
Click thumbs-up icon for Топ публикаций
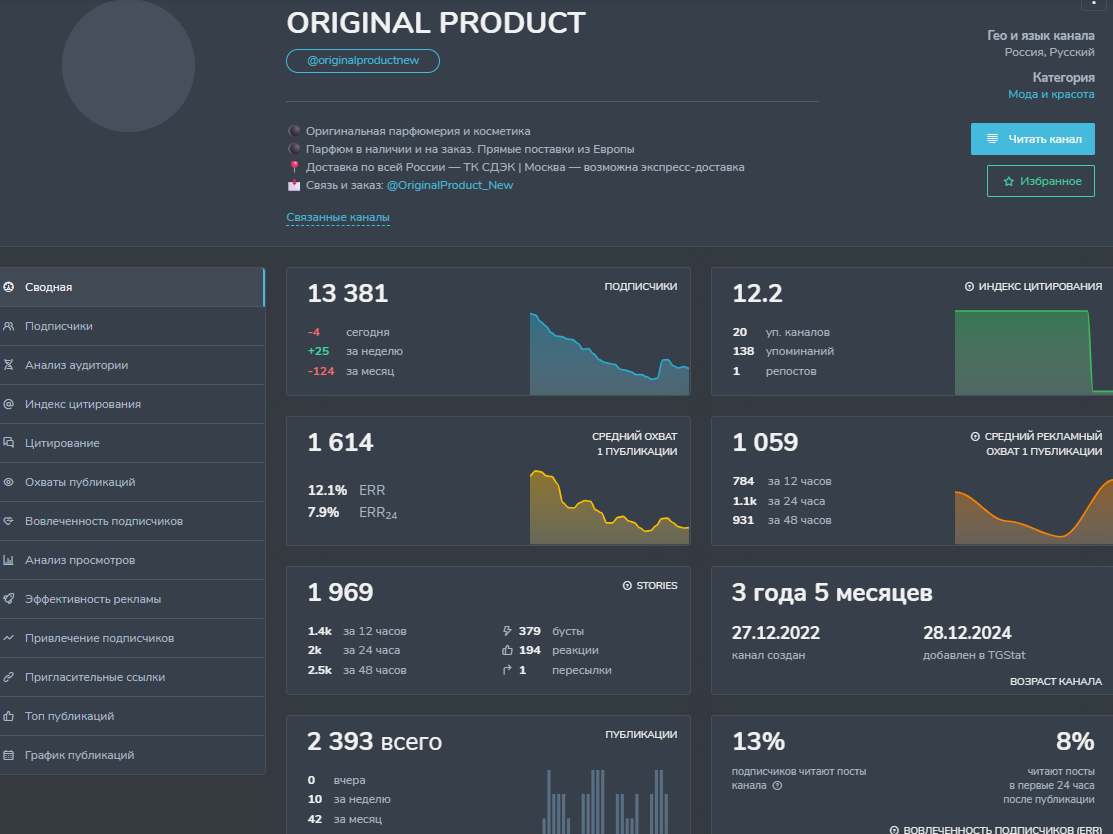(9, 716)
